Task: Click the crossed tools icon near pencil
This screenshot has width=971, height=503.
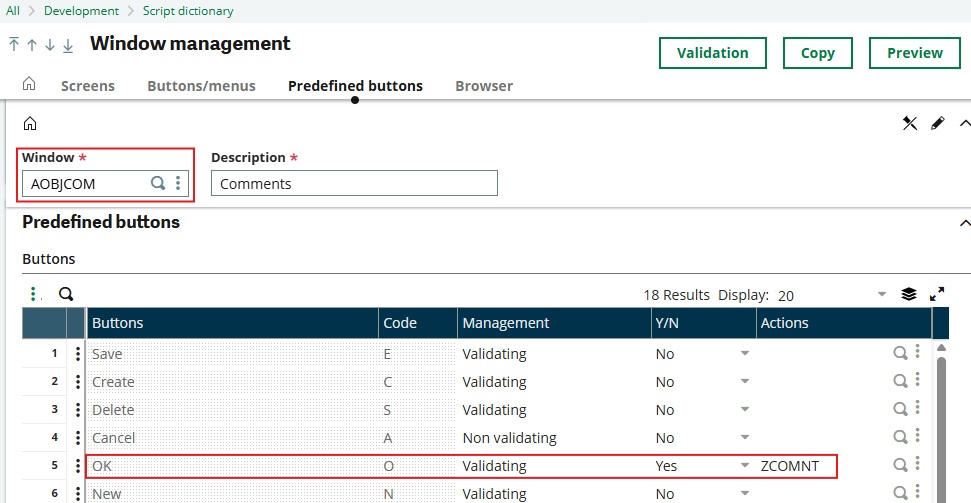Action: point(910,123)
